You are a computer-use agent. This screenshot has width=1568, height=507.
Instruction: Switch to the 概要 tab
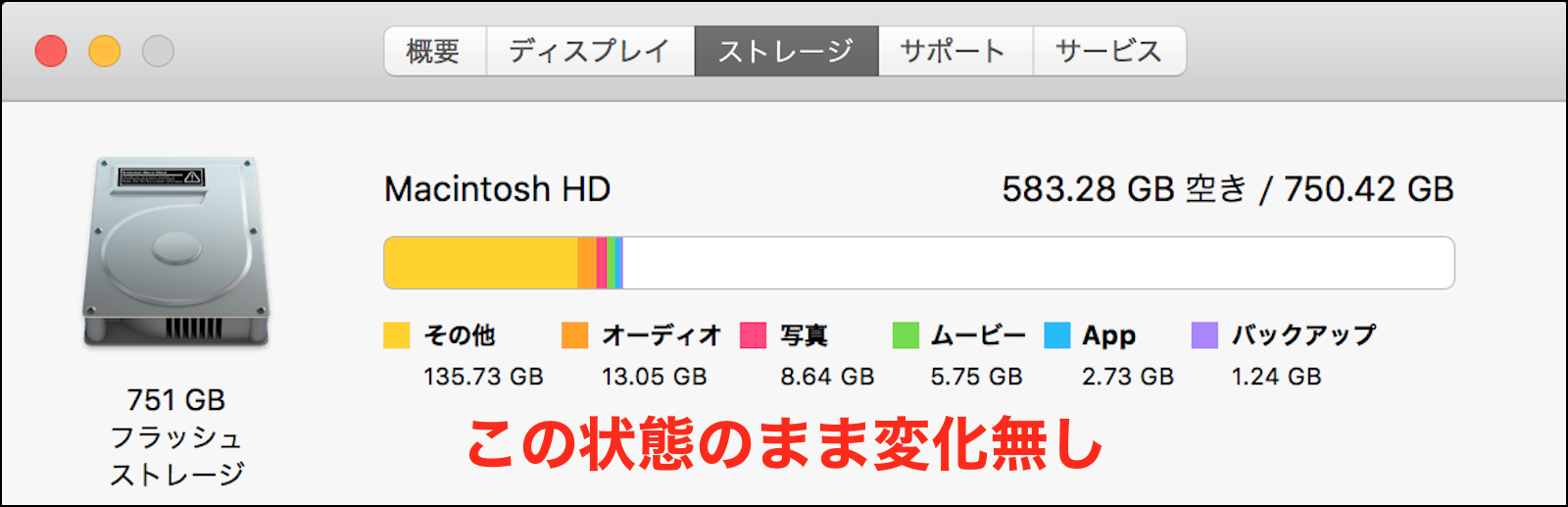434,51
